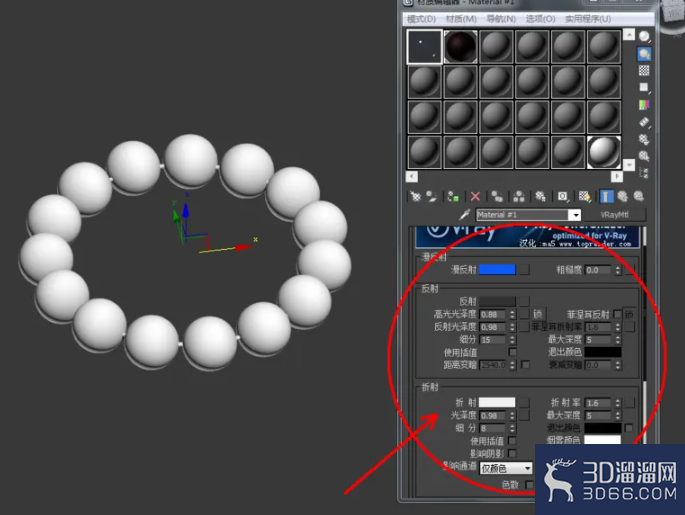The width and height of the screenshot is (685, 515).
Task: Open the 材质(M) menu
Action: [x=461, y=19]
